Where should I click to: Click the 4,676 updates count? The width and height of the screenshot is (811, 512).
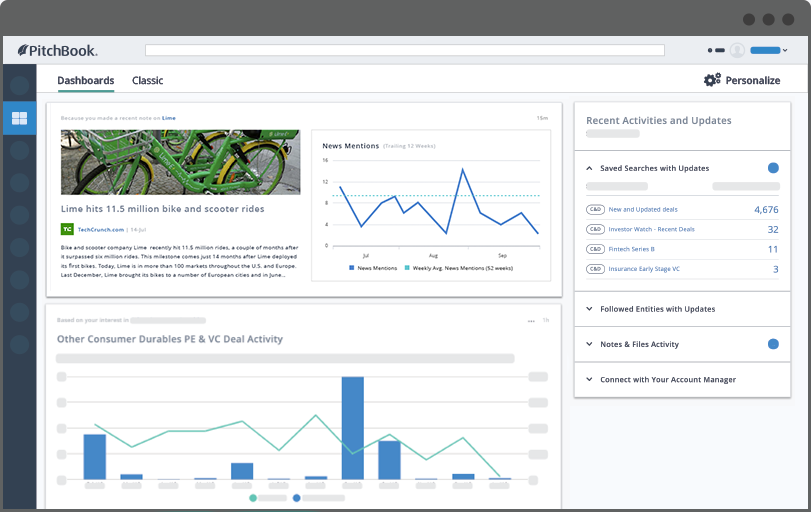click(x=766, y=209)
